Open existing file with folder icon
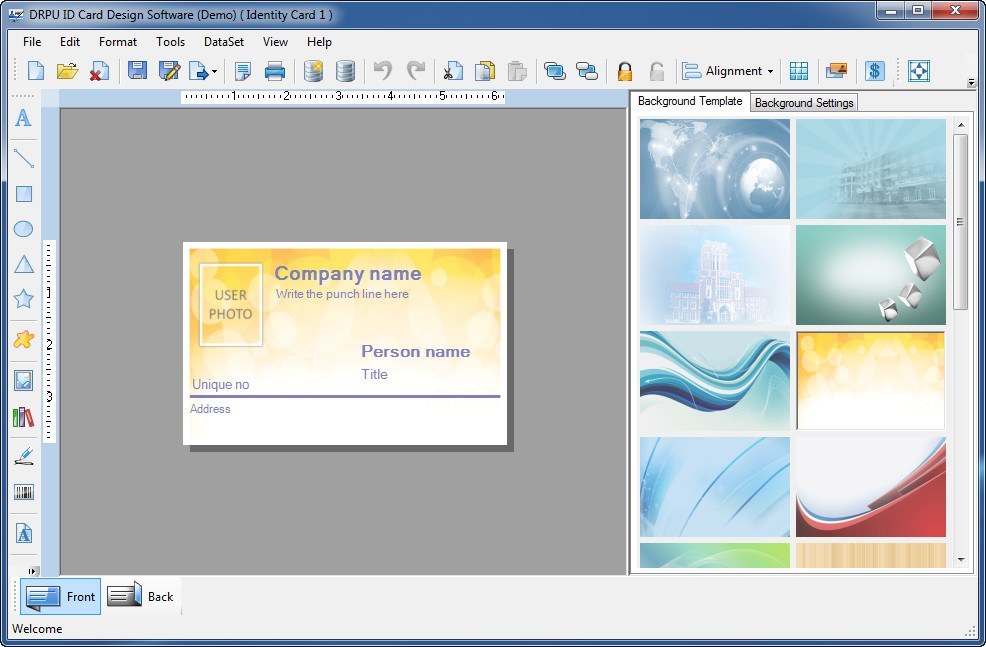Viewport: 986px width, 647px height. tap(67, 71)
